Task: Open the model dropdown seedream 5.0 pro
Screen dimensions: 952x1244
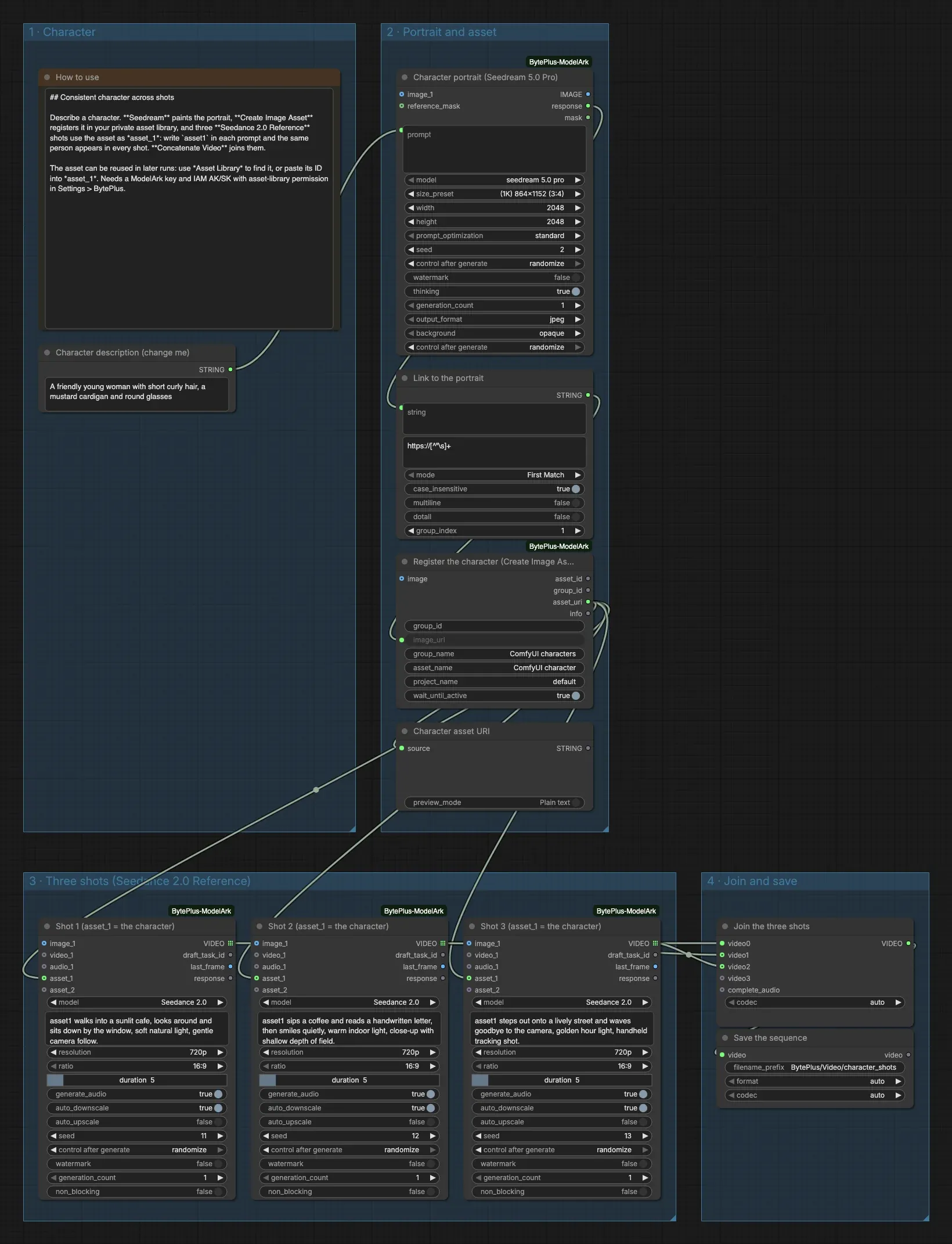Action: click(495, 180)
